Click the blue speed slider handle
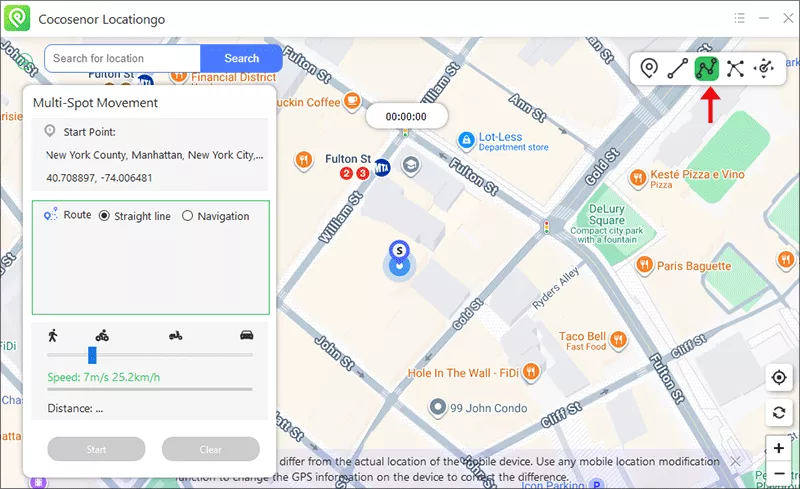The height and width of the screenshot is (489, 800). [92, 354]
